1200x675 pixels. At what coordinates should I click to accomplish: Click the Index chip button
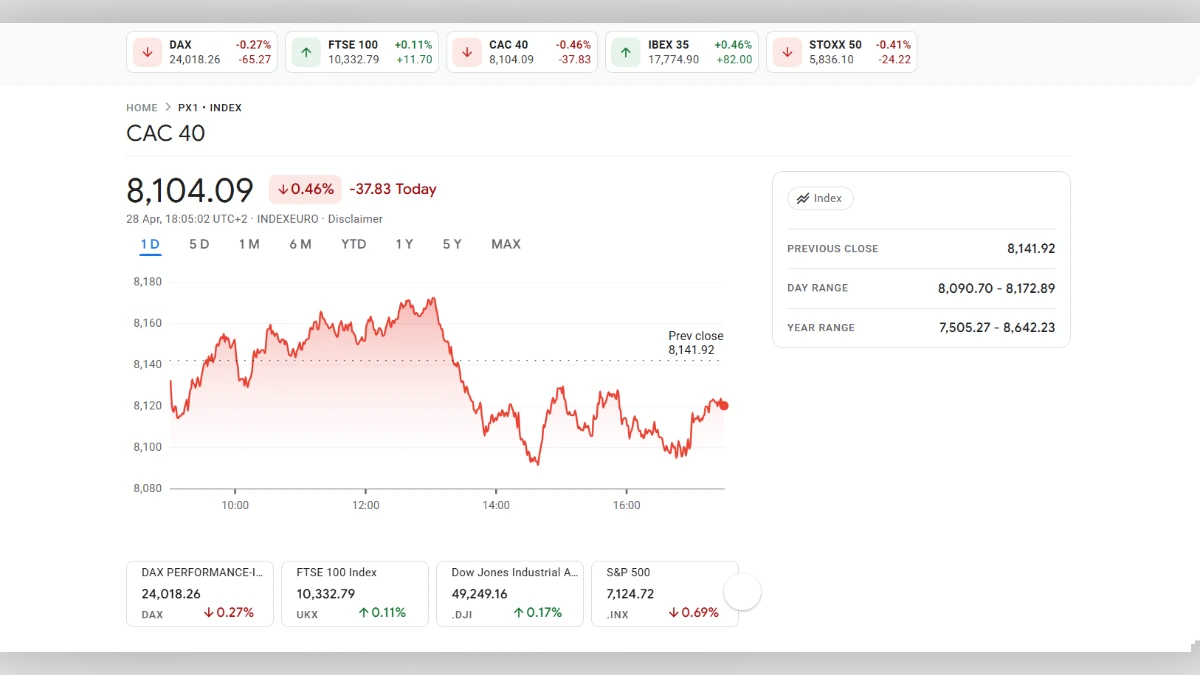(820, 198)
